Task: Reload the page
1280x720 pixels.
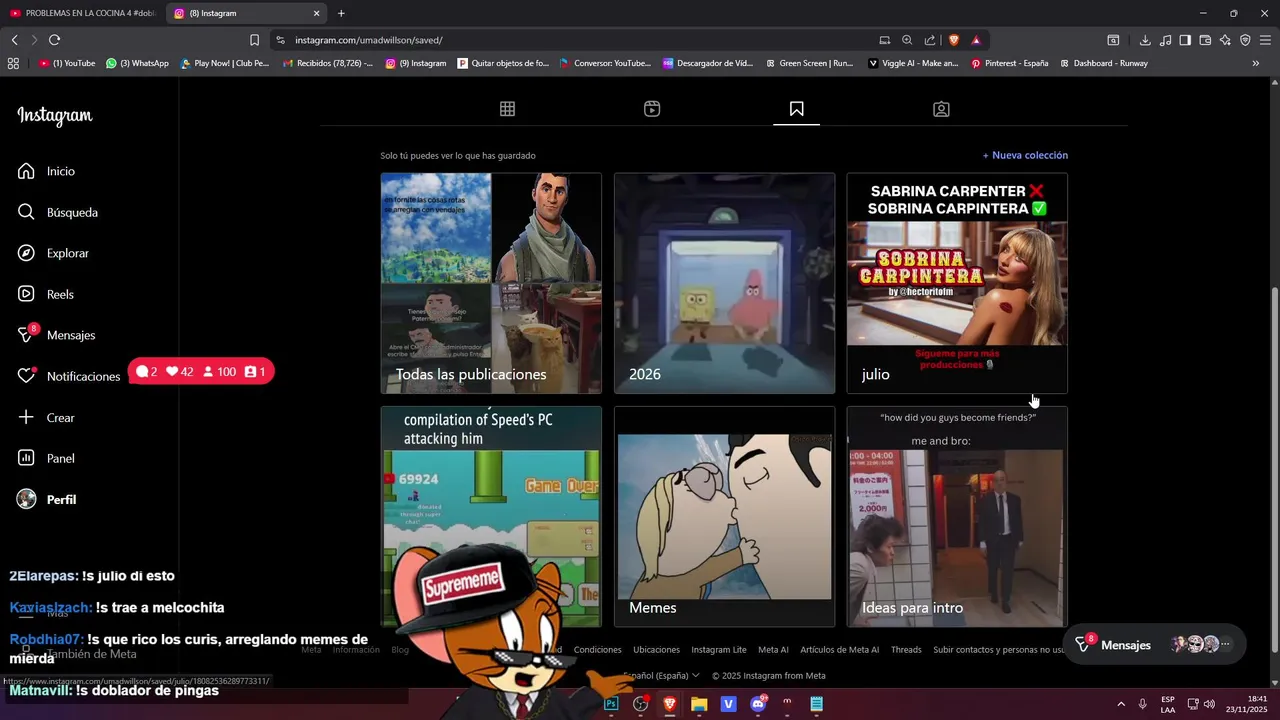Action: pyautogui.click(x=54, y=40)
